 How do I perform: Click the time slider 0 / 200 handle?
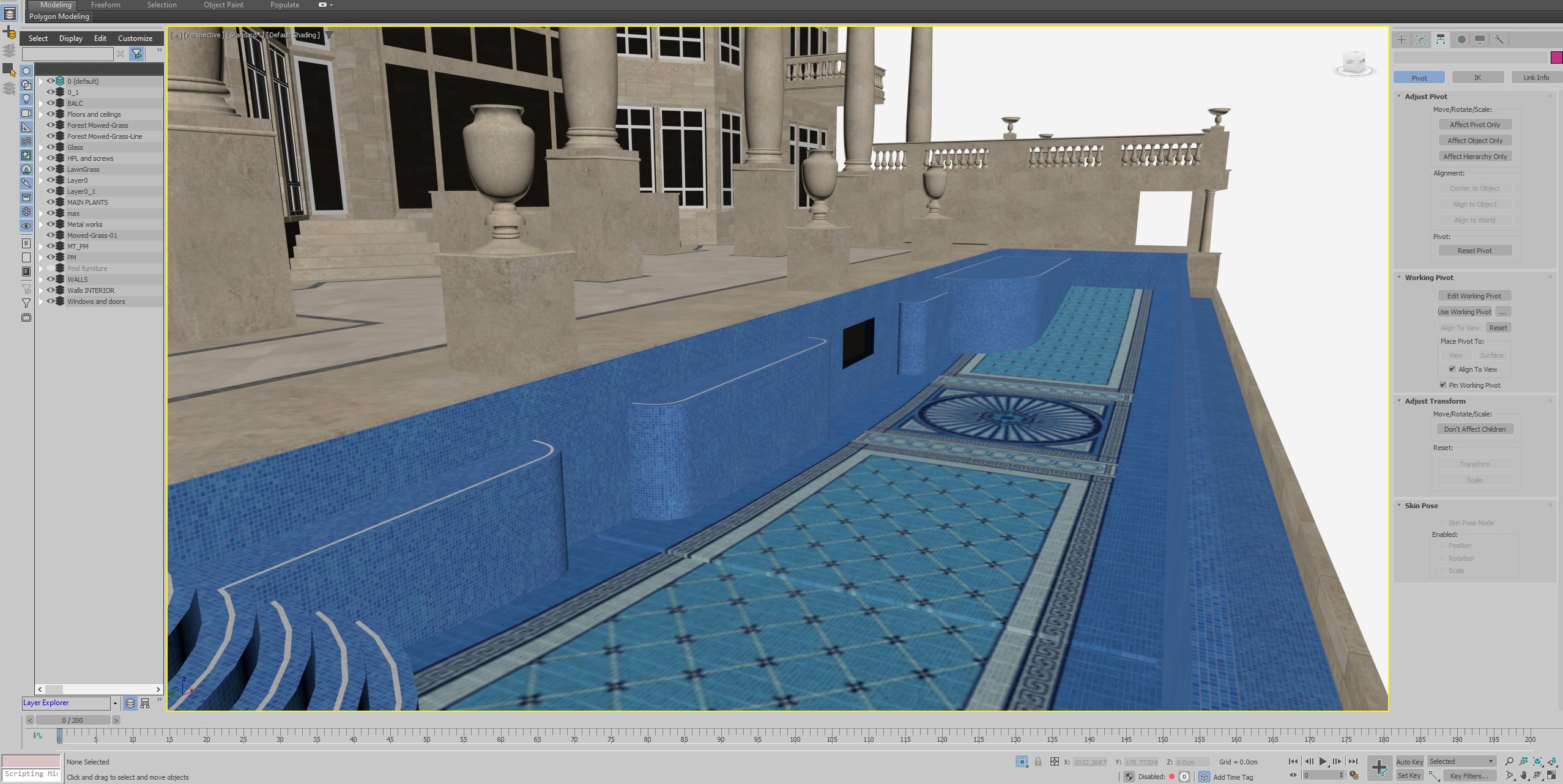(73, 720)
